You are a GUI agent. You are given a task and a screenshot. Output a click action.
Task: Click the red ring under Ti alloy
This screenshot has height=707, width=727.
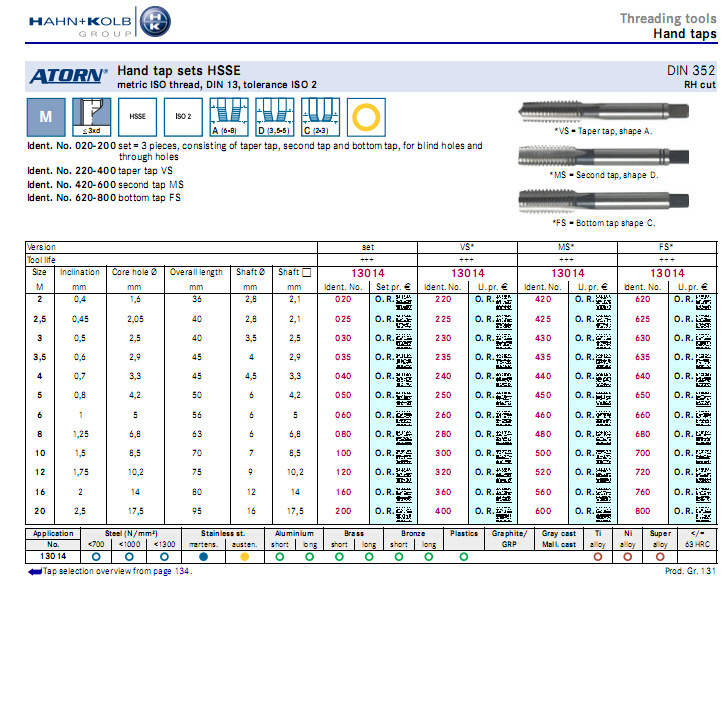pyautogui.click(x=598, y=557)
